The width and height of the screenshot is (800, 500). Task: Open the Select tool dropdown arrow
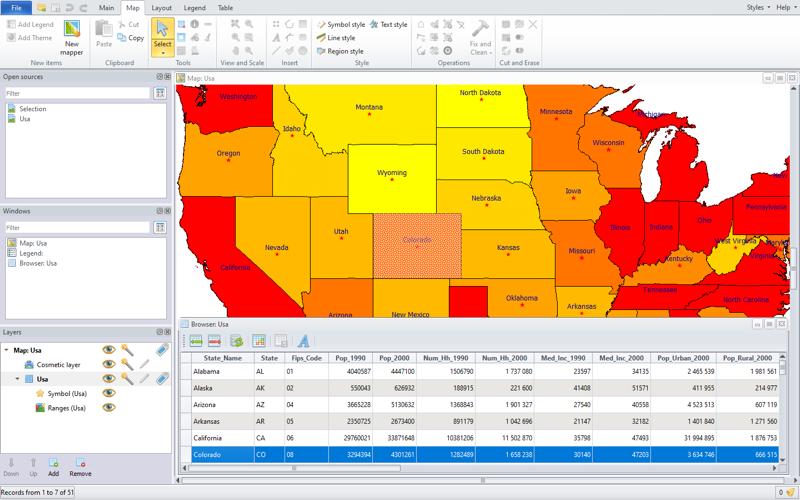(x=163, y=53)
